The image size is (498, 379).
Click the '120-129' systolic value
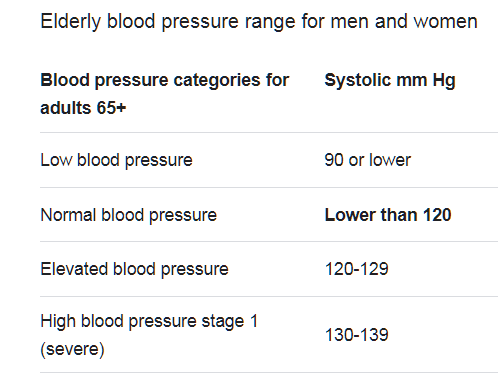[357, 269]
